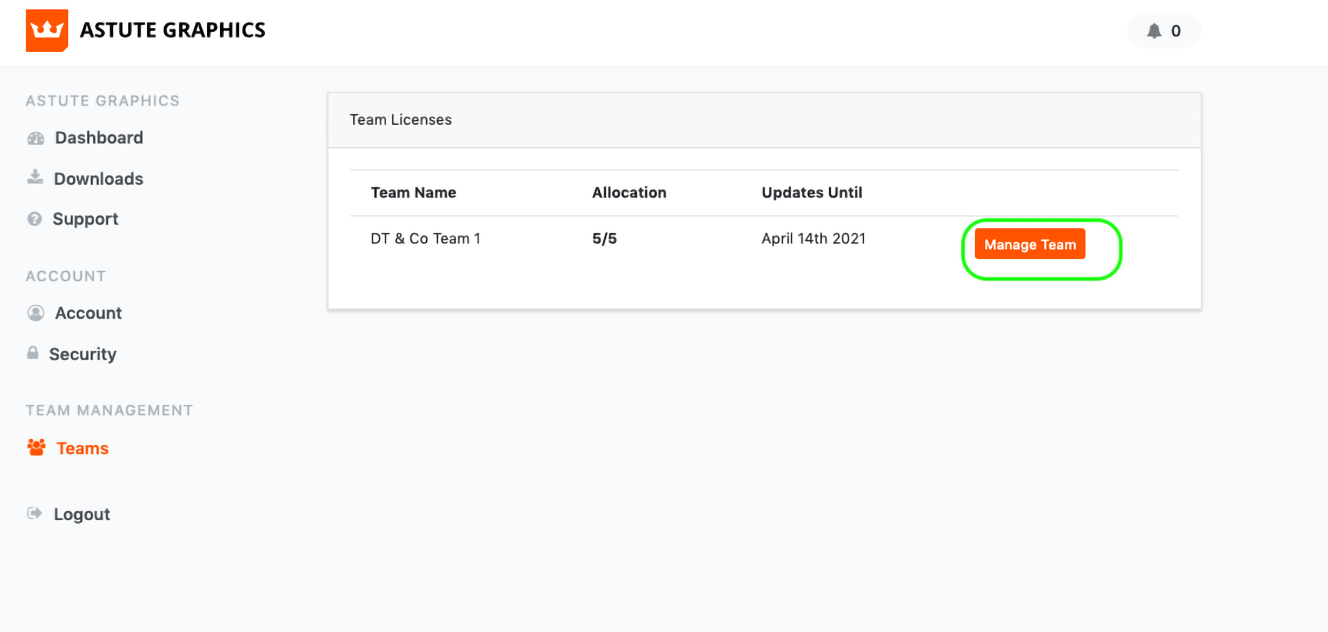Click the Logout exit arrow icon

(x=35, y=514)
